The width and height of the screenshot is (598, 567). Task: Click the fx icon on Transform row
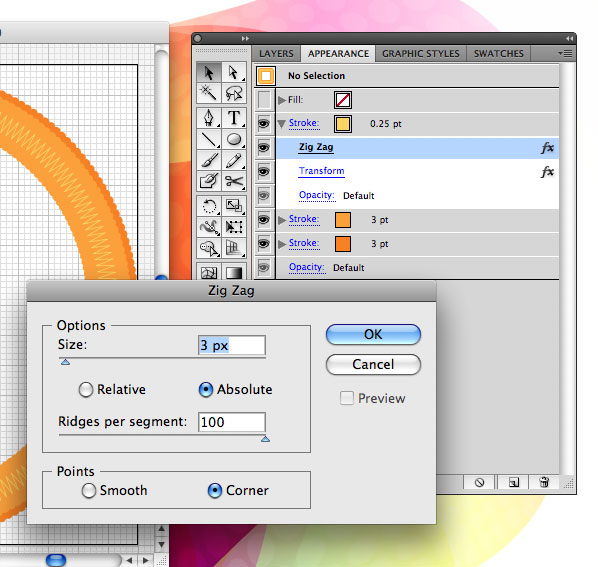point(547,172)
